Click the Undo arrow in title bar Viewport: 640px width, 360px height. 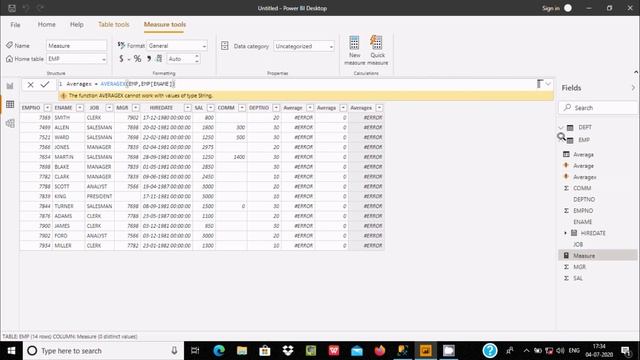[26, 8]
